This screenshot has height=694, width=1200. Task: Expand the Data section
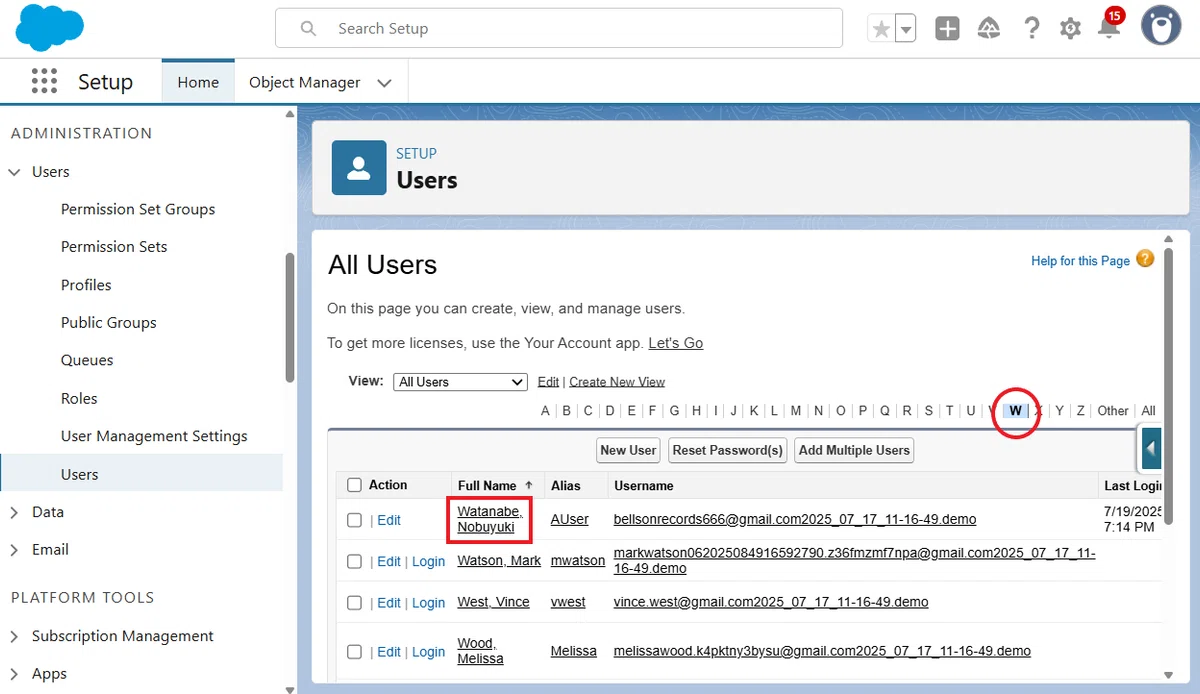pos(15,512)
